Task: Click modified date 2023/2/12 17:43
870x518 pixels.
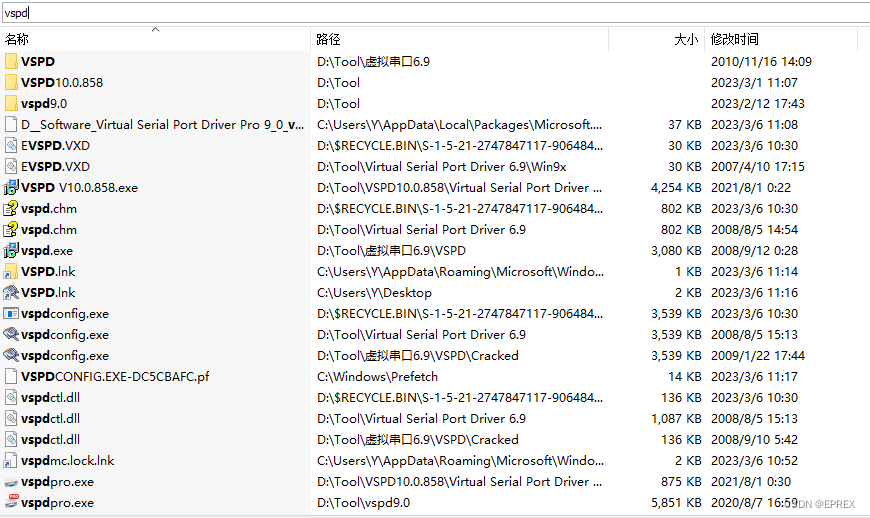Action: pos(757,104)
